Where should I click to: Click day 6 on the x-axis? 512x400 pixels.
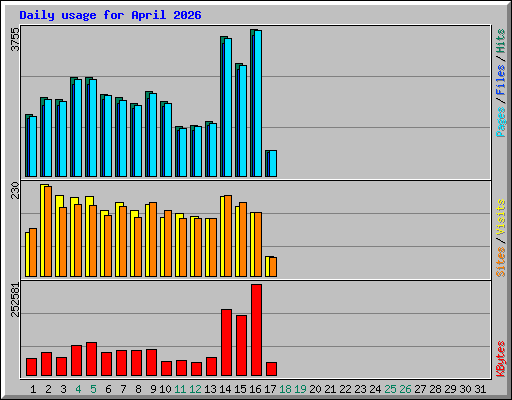tap(108, 389)
